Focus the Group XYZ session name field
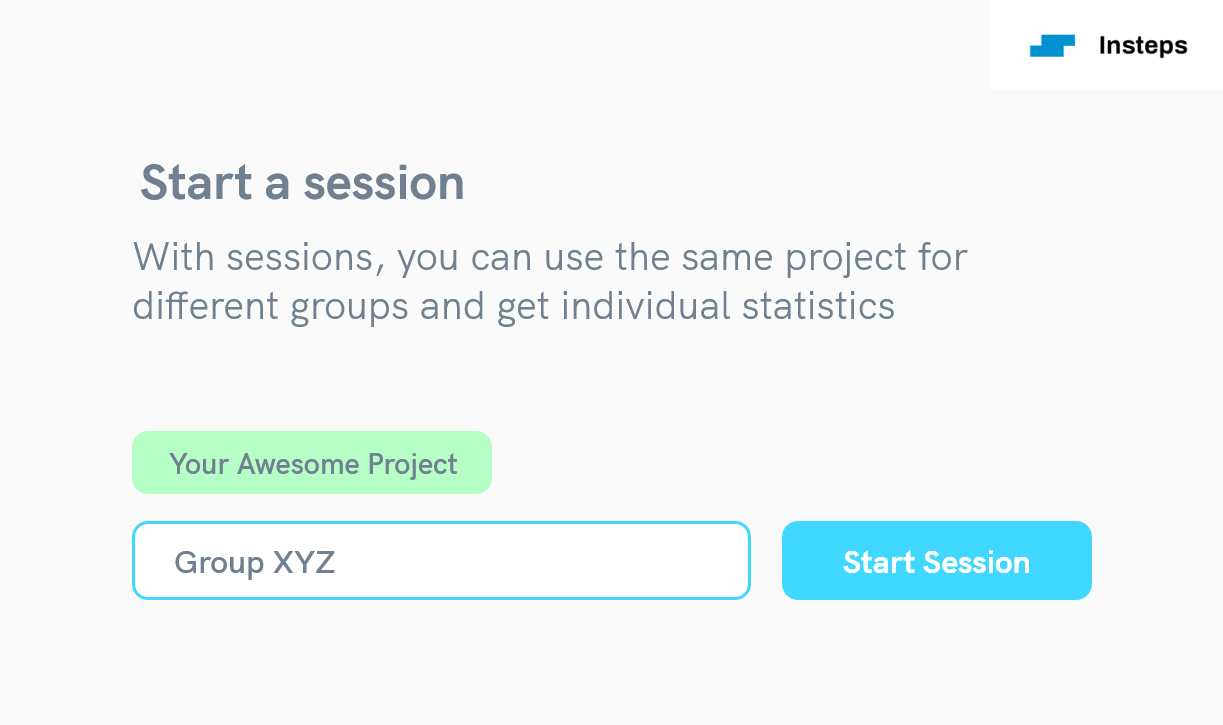This screenshot has height=725, width=1223. pos(440,561)
